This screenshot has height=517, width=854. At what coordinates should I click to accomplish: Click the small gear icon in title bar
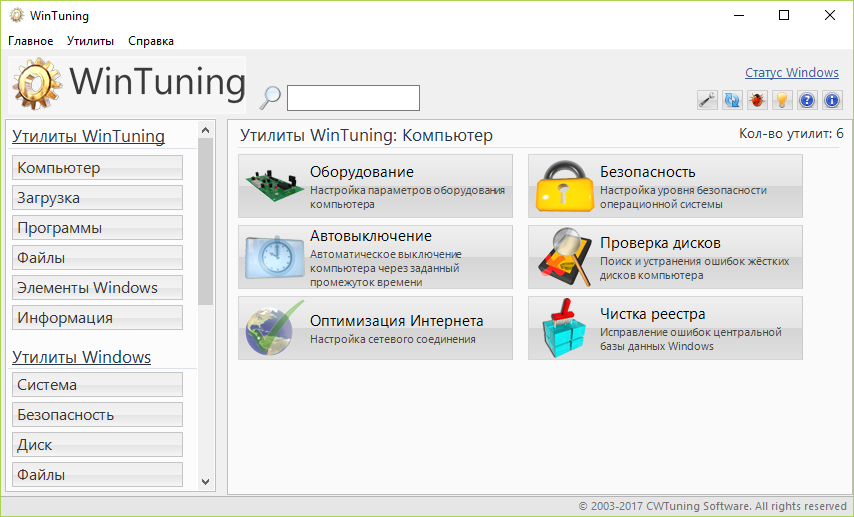[x=17, y=16]
